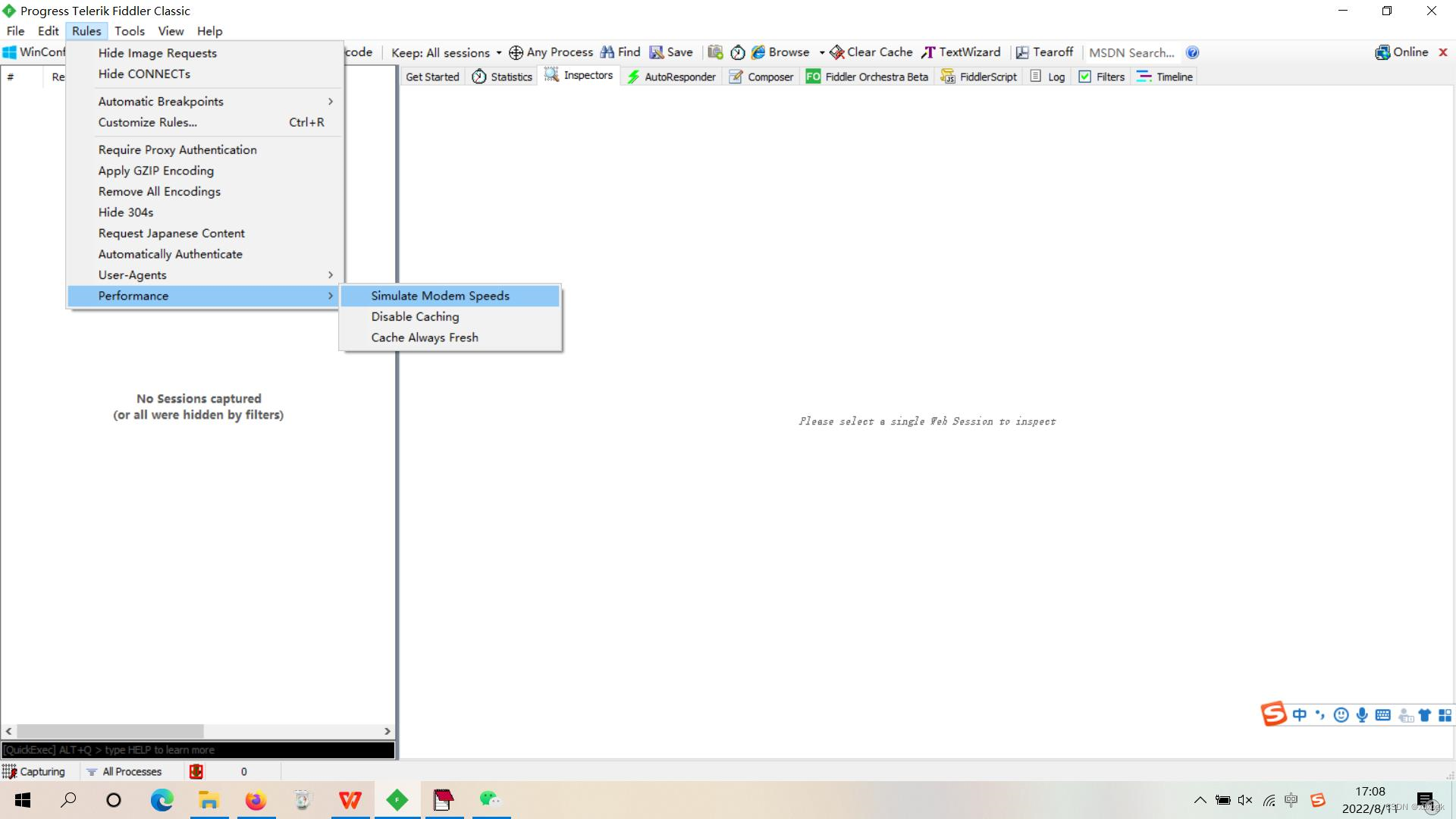The width and height of the screenshot is (1456, 819).
Task: Click the Save toolbar button
Action: point(671,52)
